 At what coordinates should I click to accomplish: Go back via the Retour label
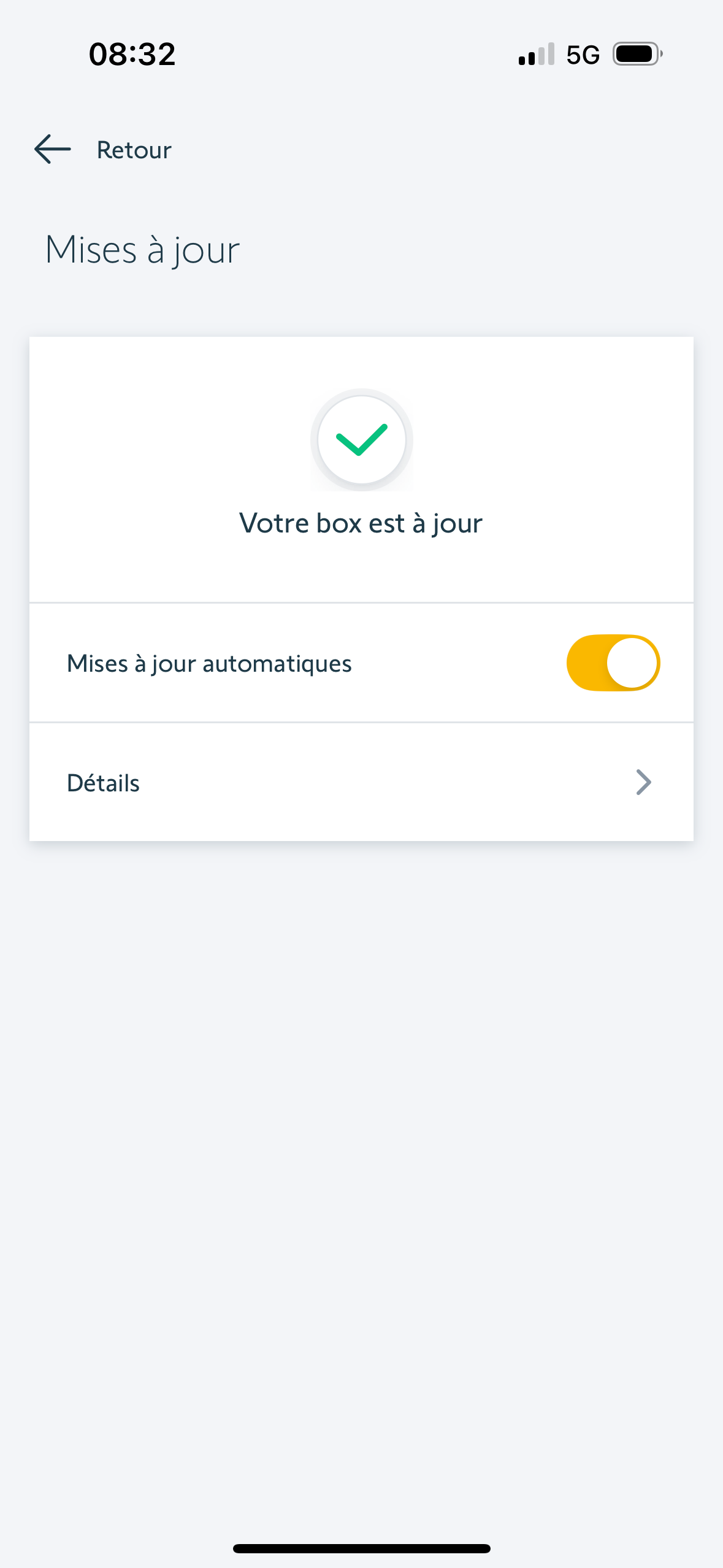pos(134,150)
